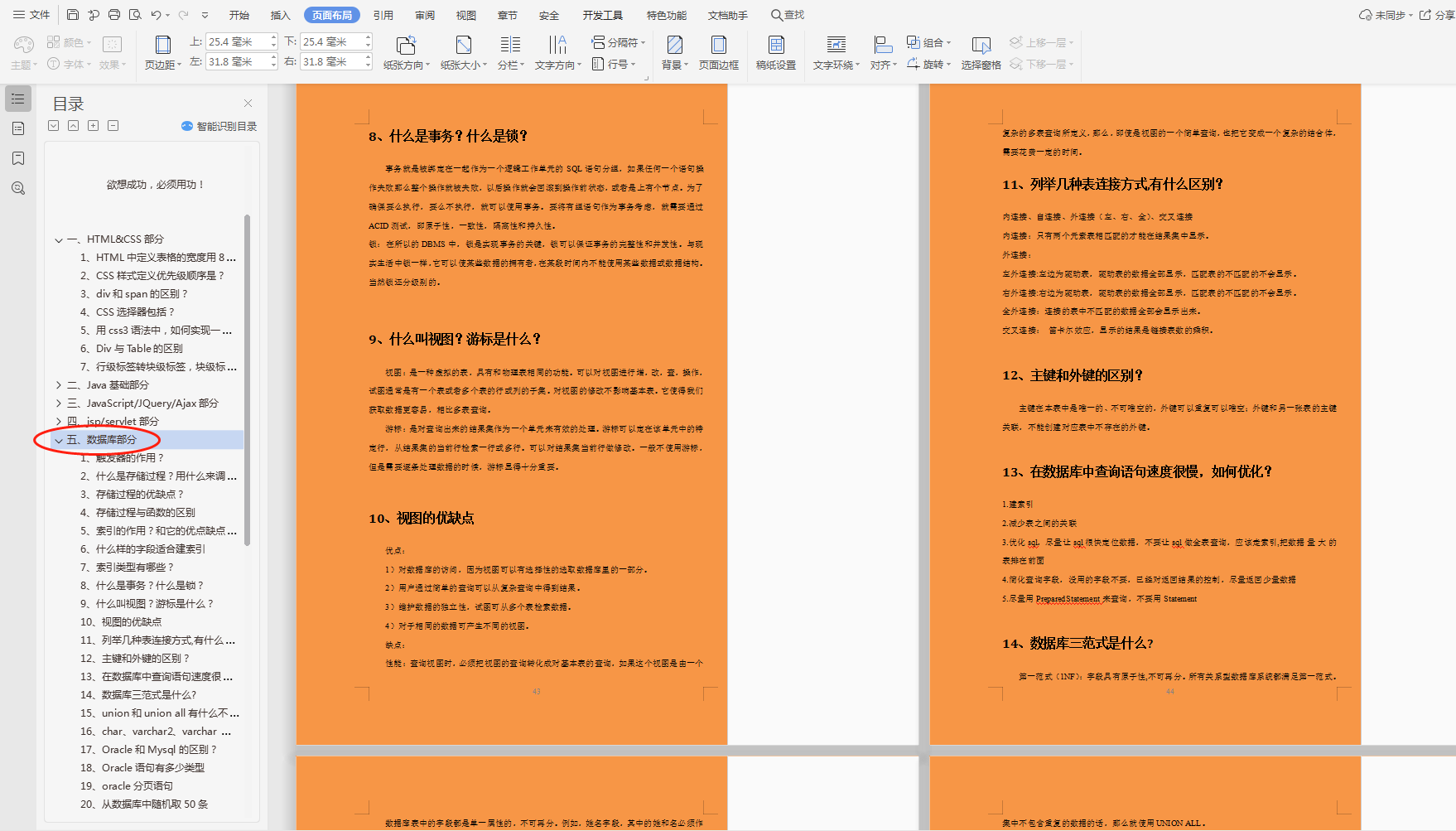Click the navigation pane vertical scrollbar
The width and height of the screenshot is (1456, 831).
point(248,381)
